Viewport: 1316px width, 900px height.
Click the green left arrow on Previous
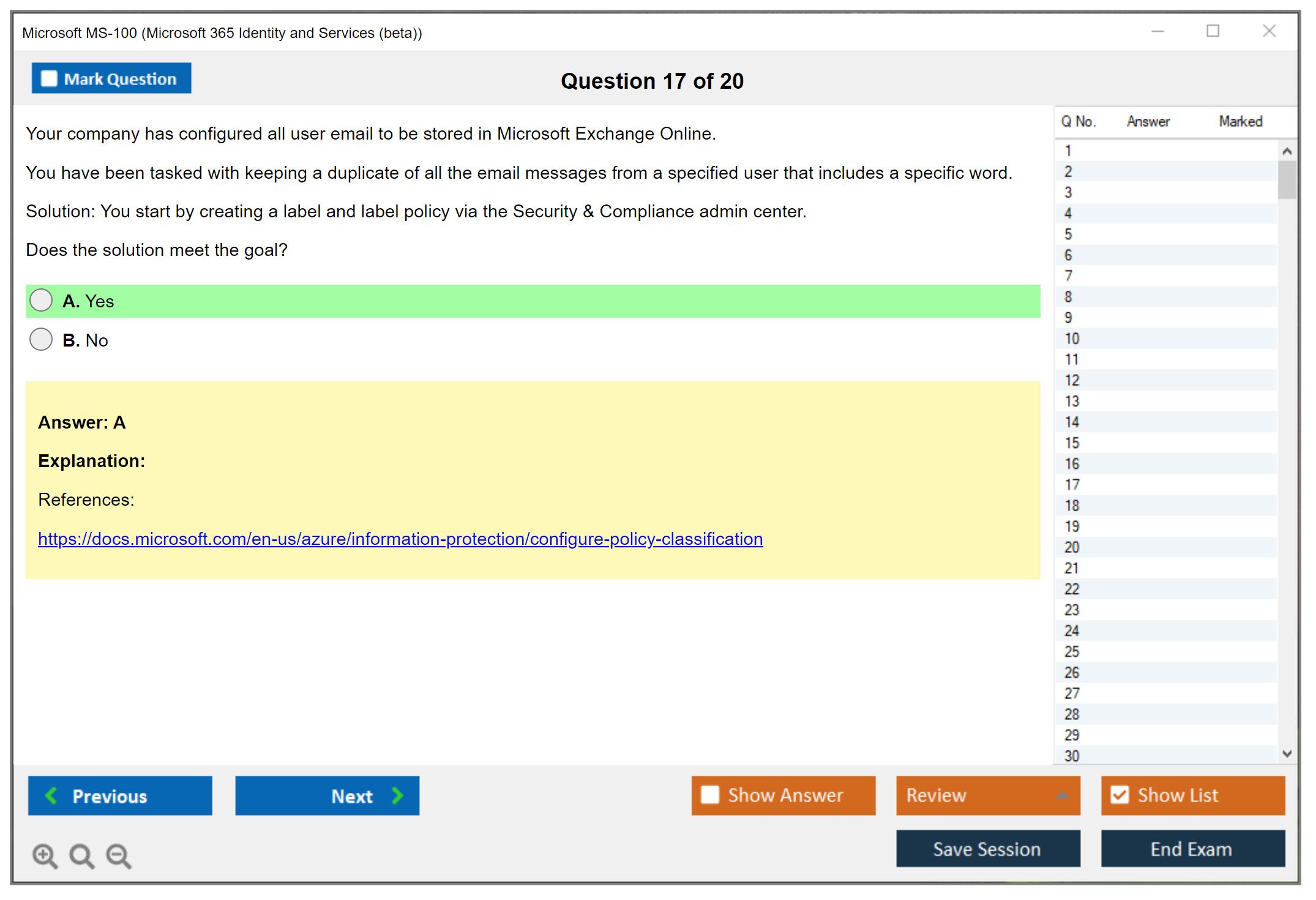point(51,795)
